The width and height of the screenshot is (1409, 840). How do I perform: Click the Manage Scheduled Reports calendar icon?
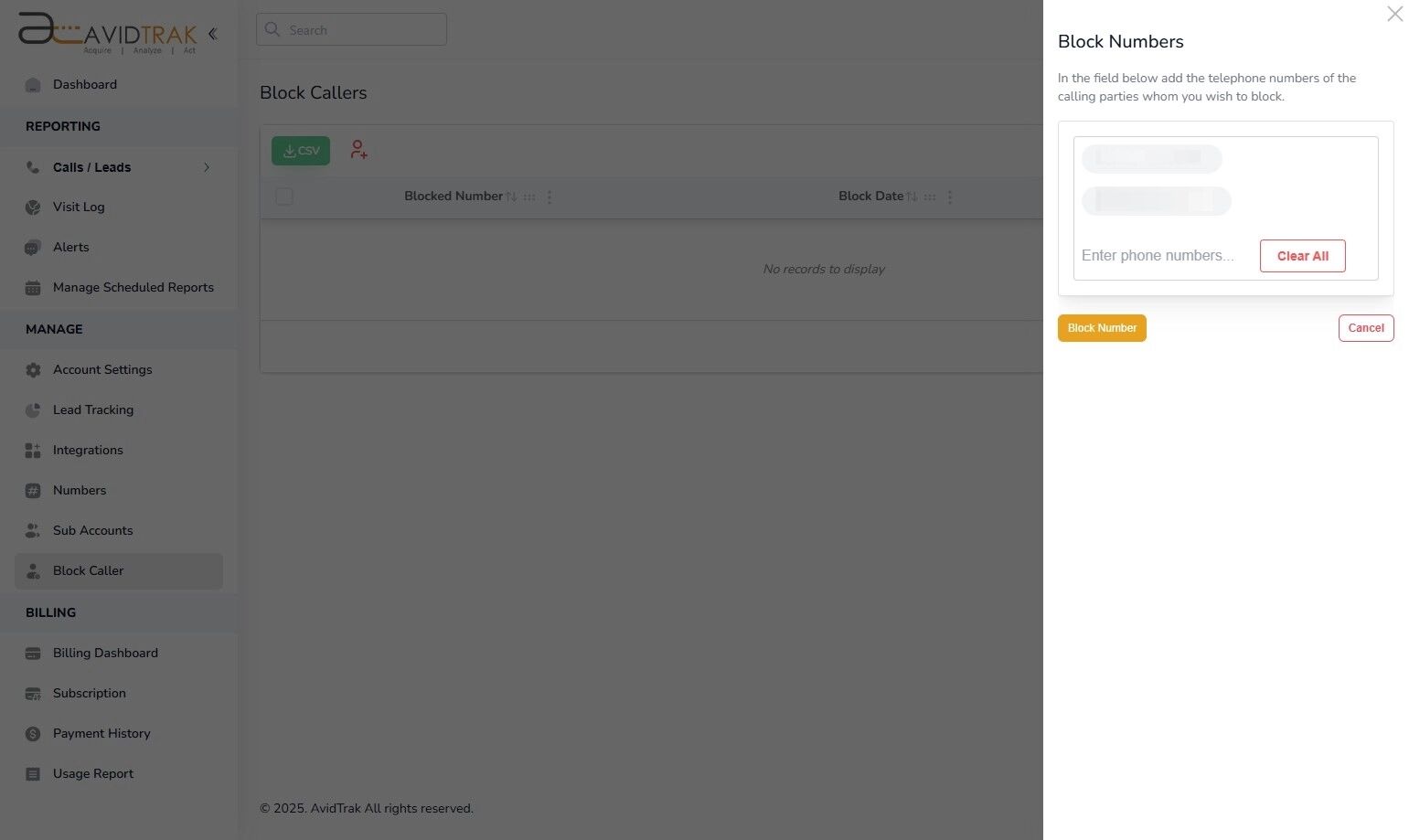[33, 288]
